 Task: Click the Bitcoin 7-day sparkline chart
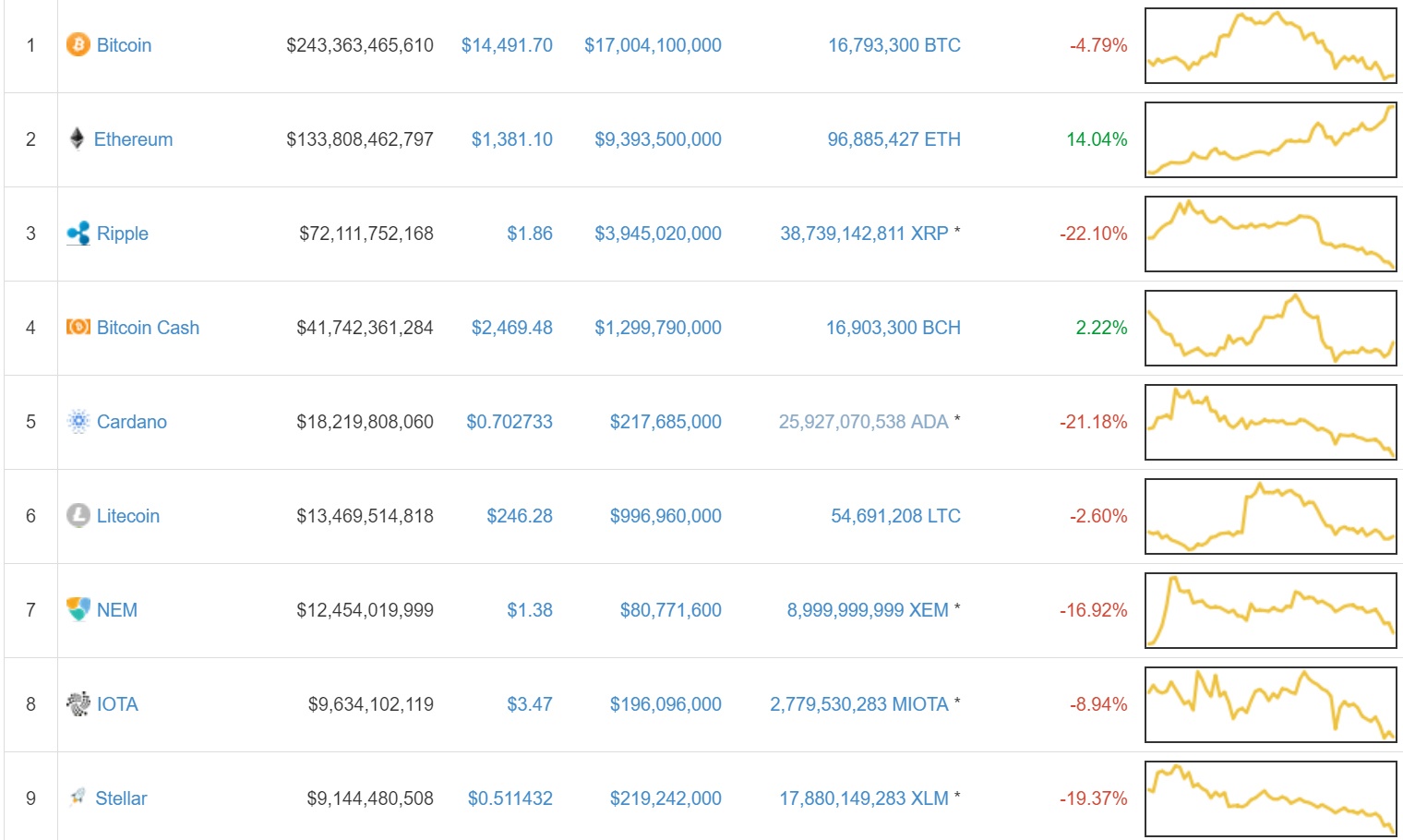click(1271, 45)
